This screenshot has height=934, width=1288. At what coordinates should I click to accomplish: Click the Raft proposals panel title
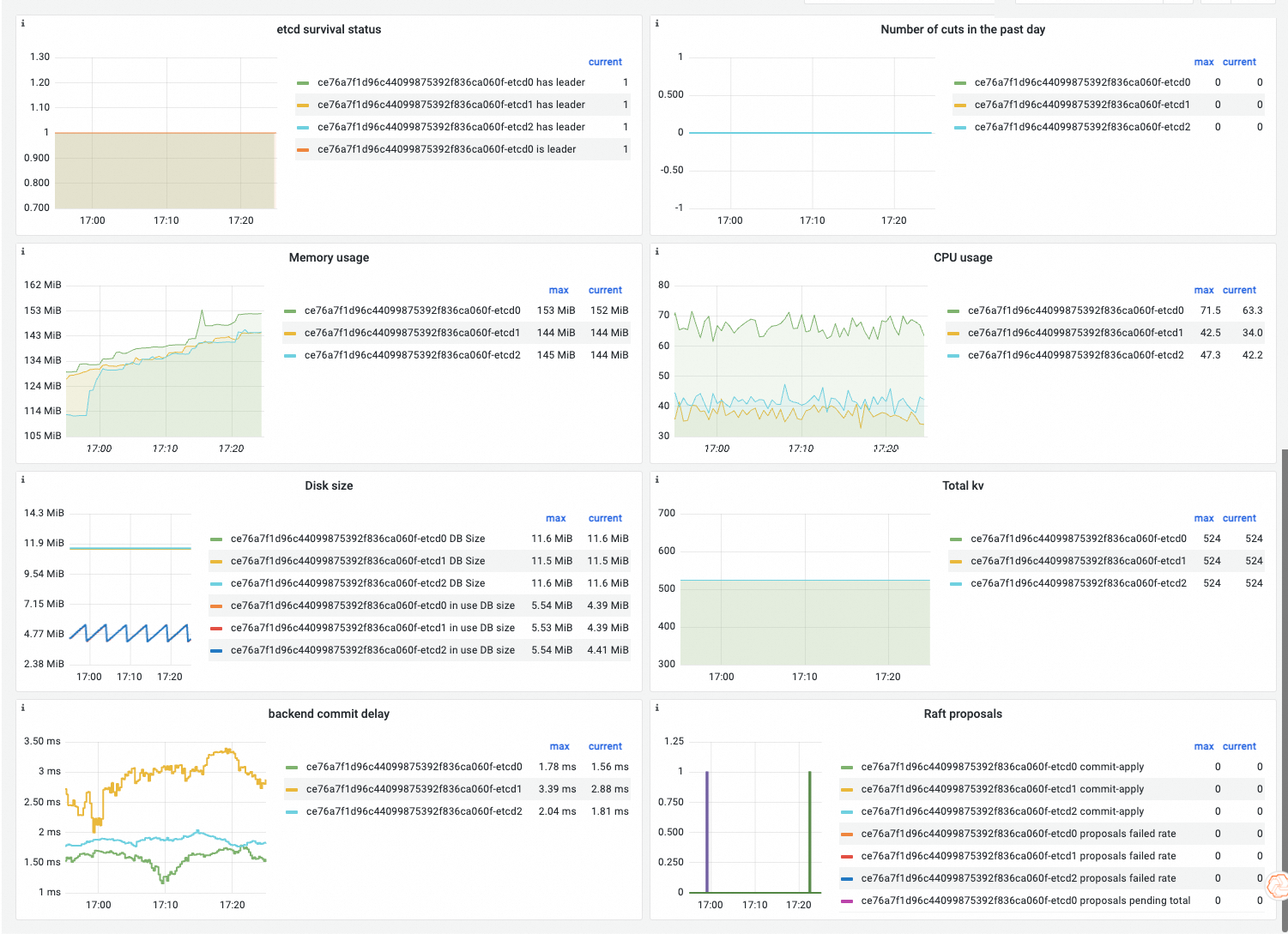tap(963, 714)
